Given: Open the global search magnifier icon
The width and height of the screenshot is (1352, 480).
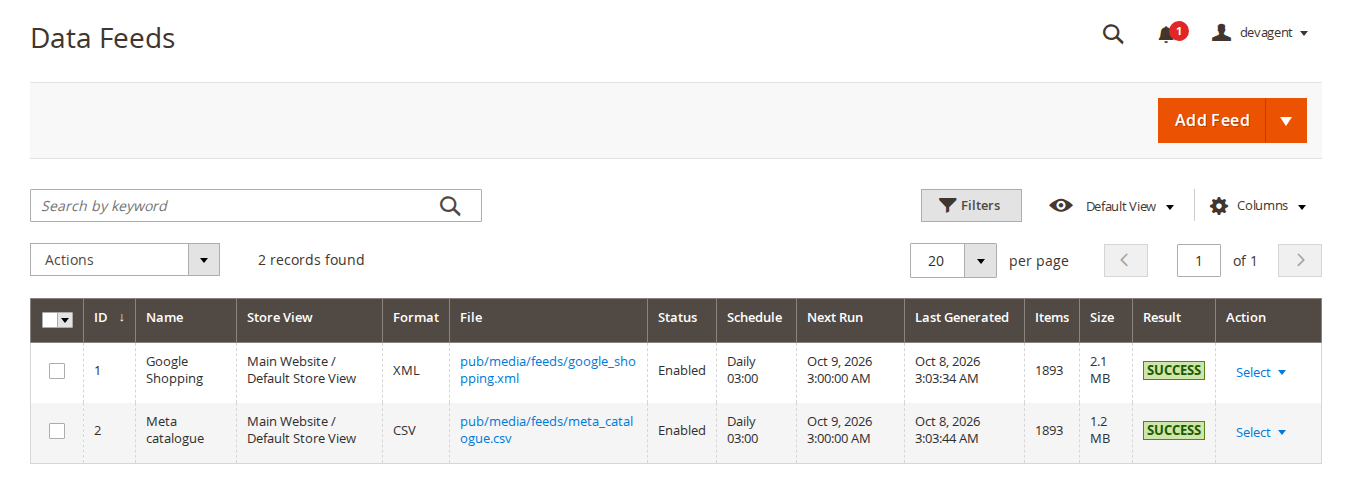Looking at the screenshot, I should pos(1113,34).
